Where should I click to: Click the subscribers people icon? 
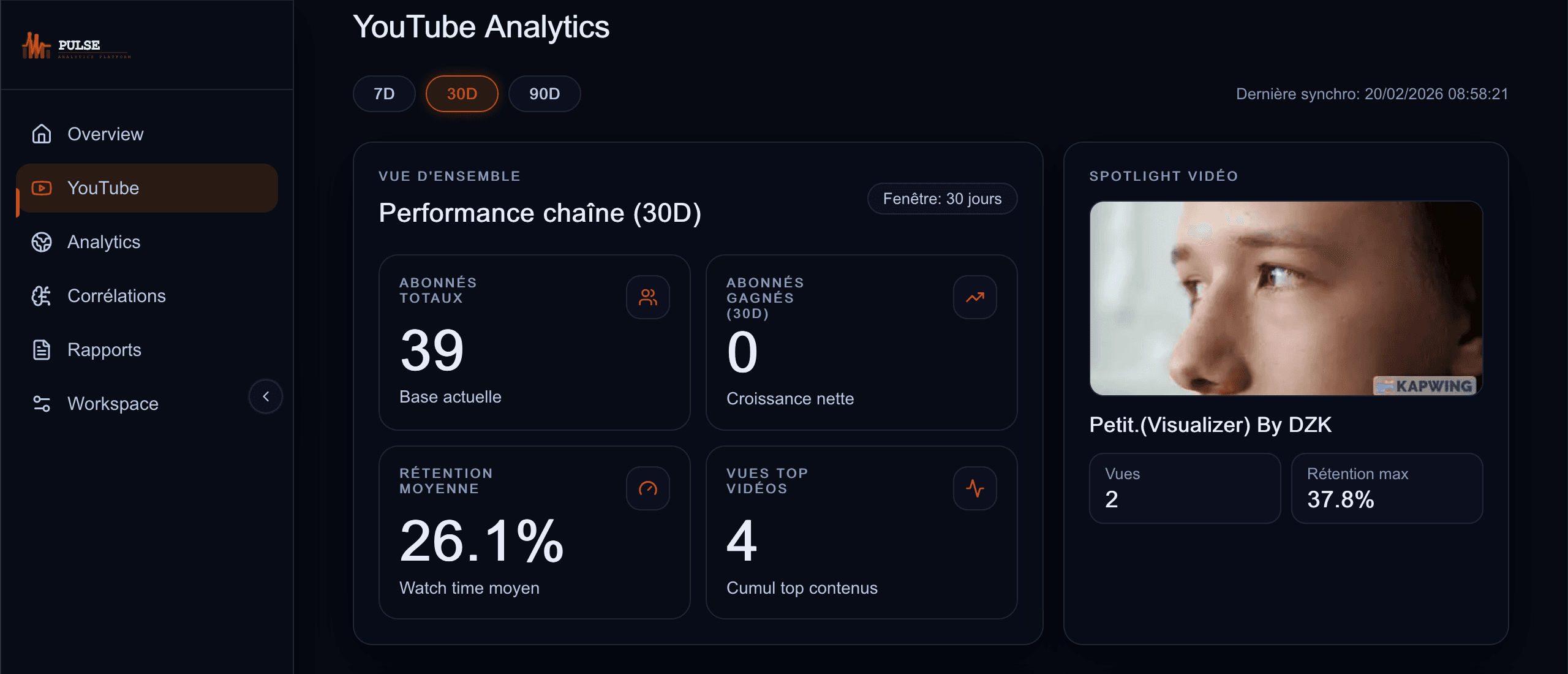[x=648, y=297]
